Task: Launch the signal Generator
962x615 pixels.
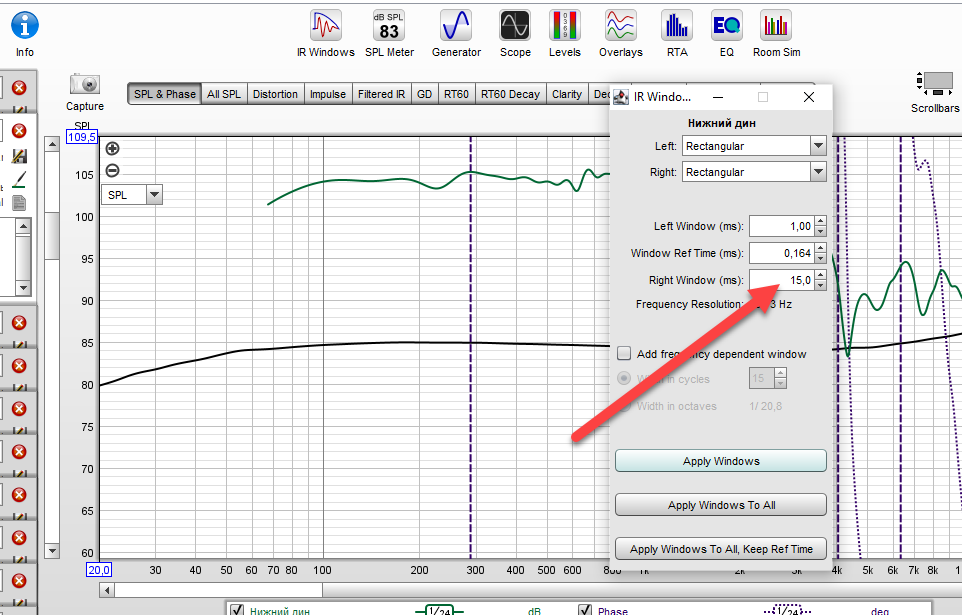Action: [456, 34]
